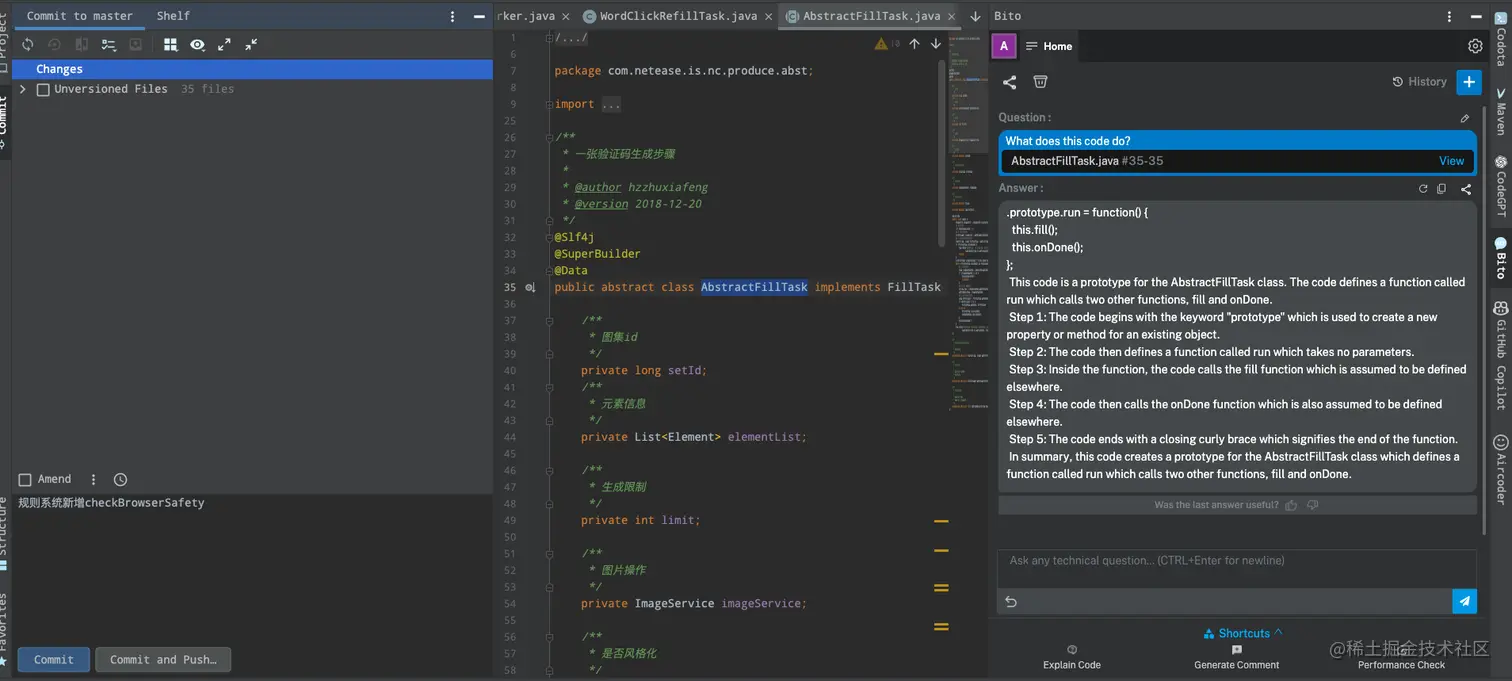This screenshot has width=1512, height=681.
Task: Select the Bito Home tab
Action: tap(1049, 46)
